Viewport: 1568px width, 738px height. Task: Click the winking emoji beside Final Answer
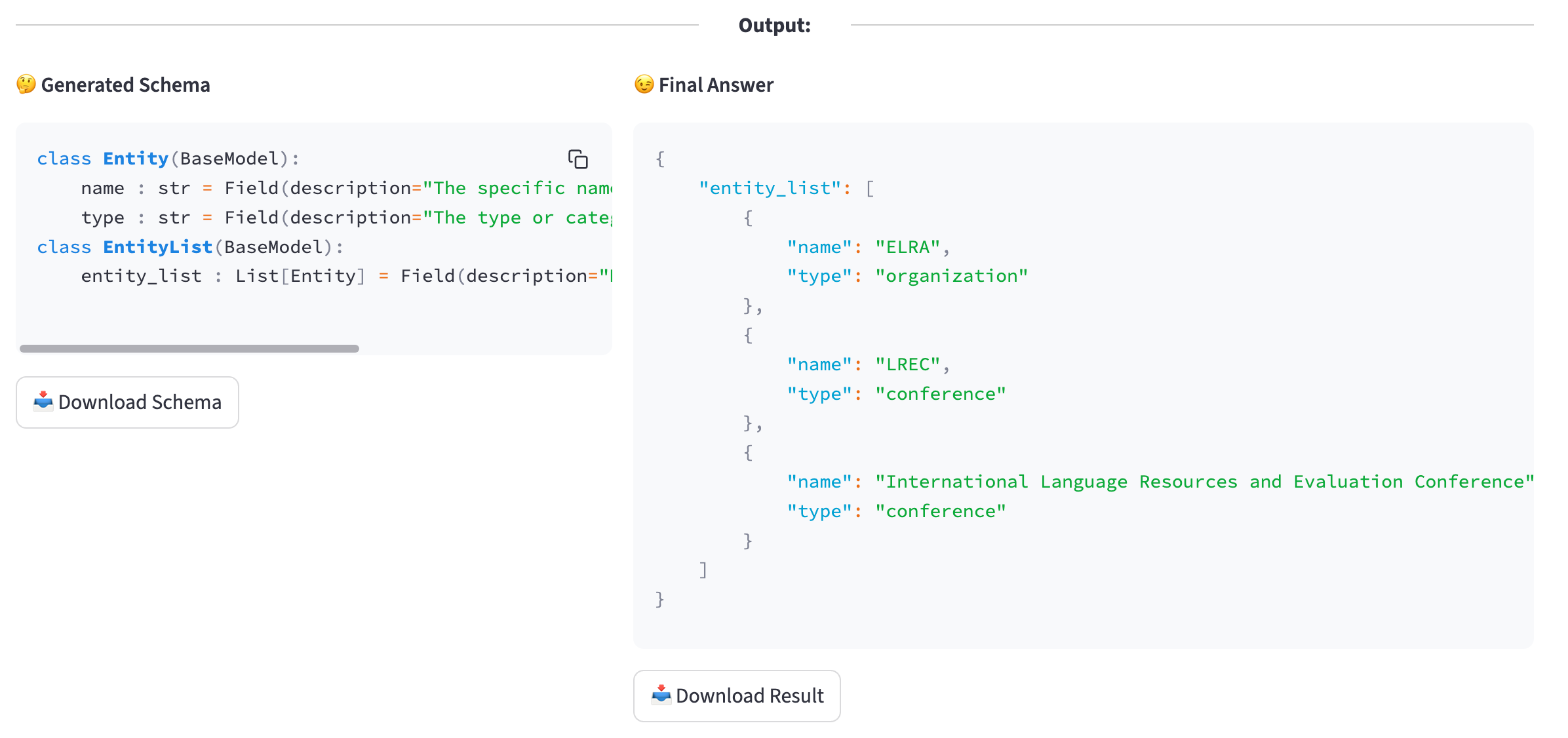(x=644, y=85)
